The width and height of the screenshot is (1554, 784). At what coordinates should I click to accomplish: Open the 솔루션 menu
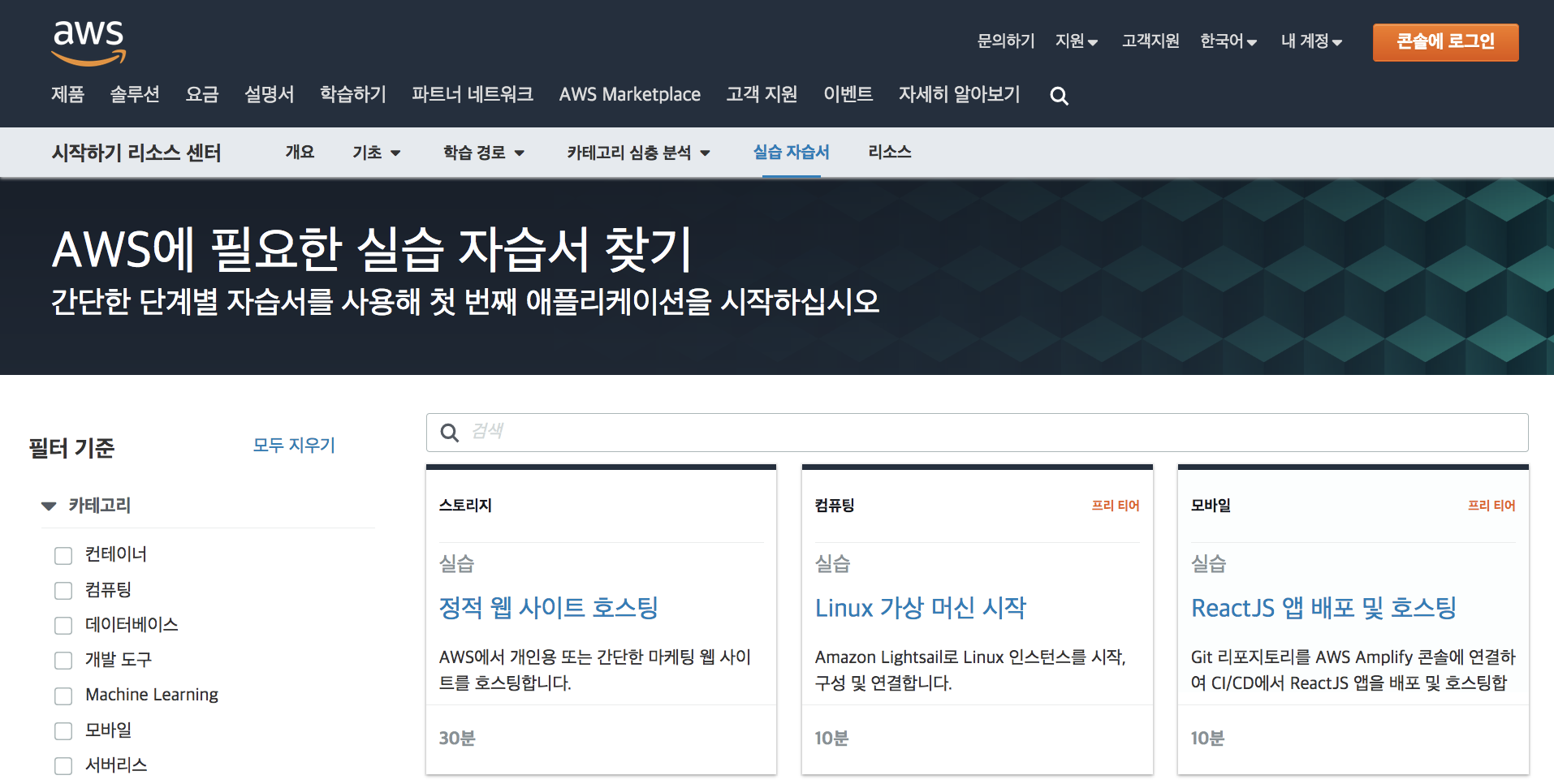135,94
